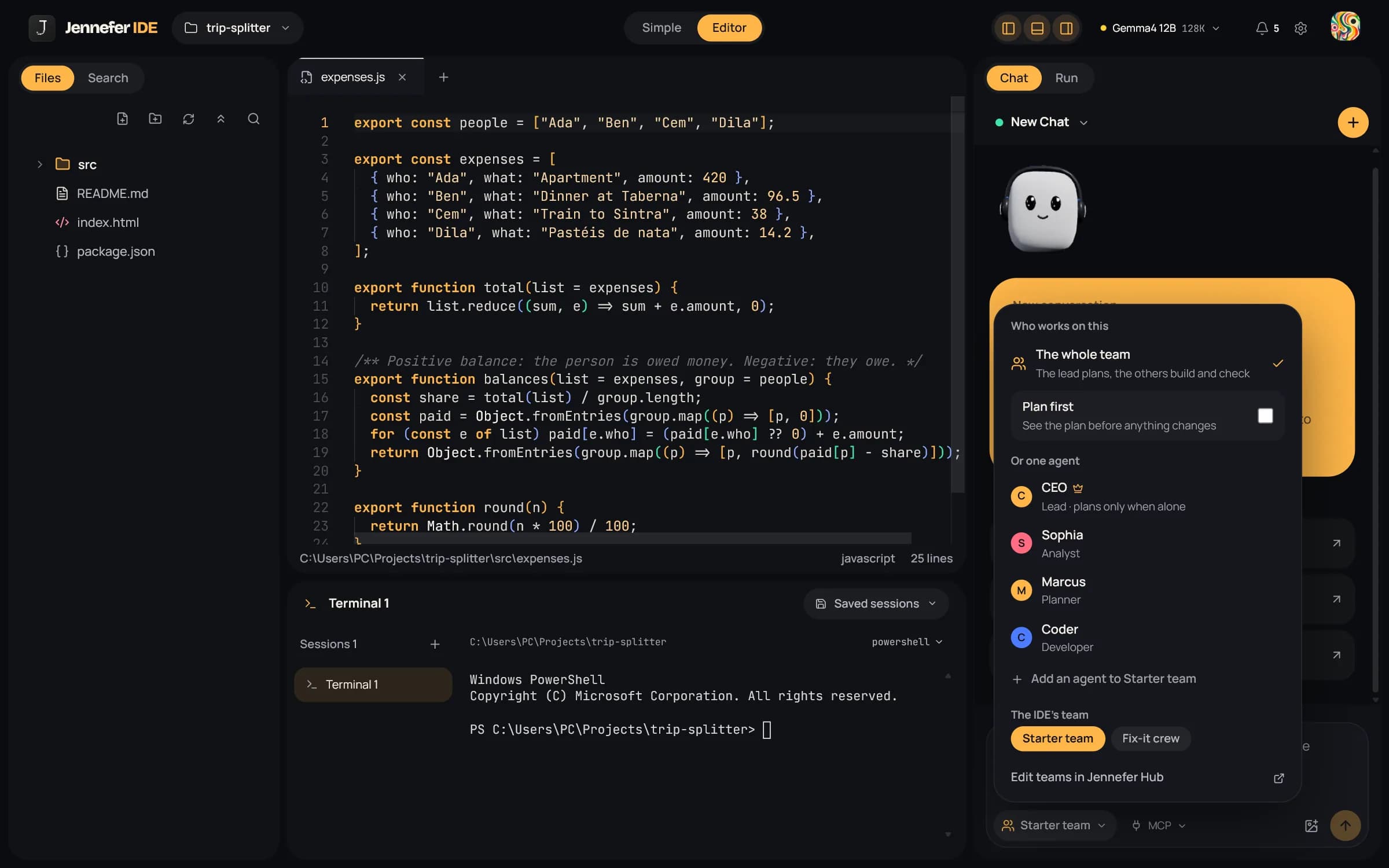Click Add an agent to Starter team
The height and width of the screenshot is (868, 1389).
1104,679
